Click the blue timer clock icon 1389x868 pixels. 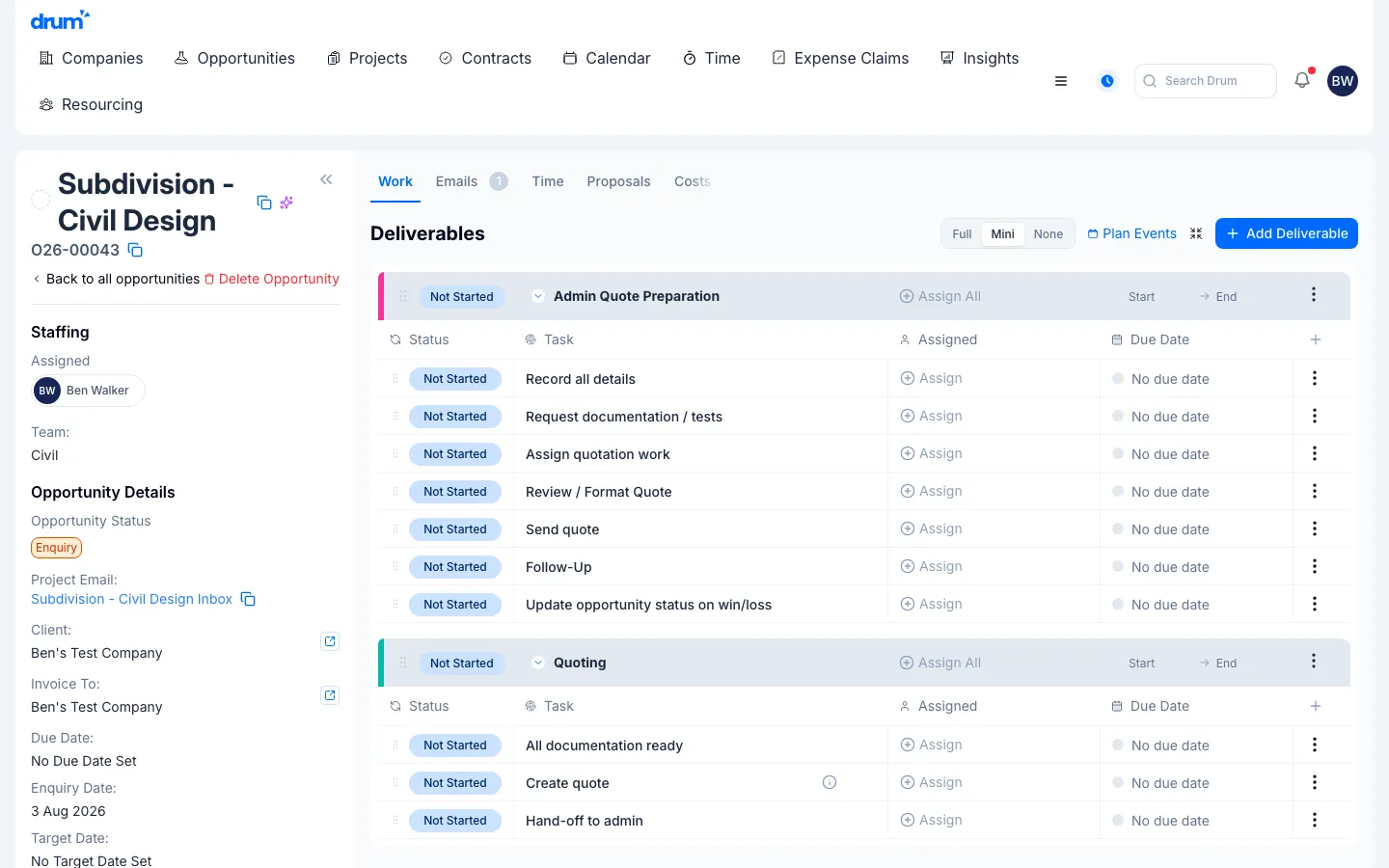point(1107,81)
